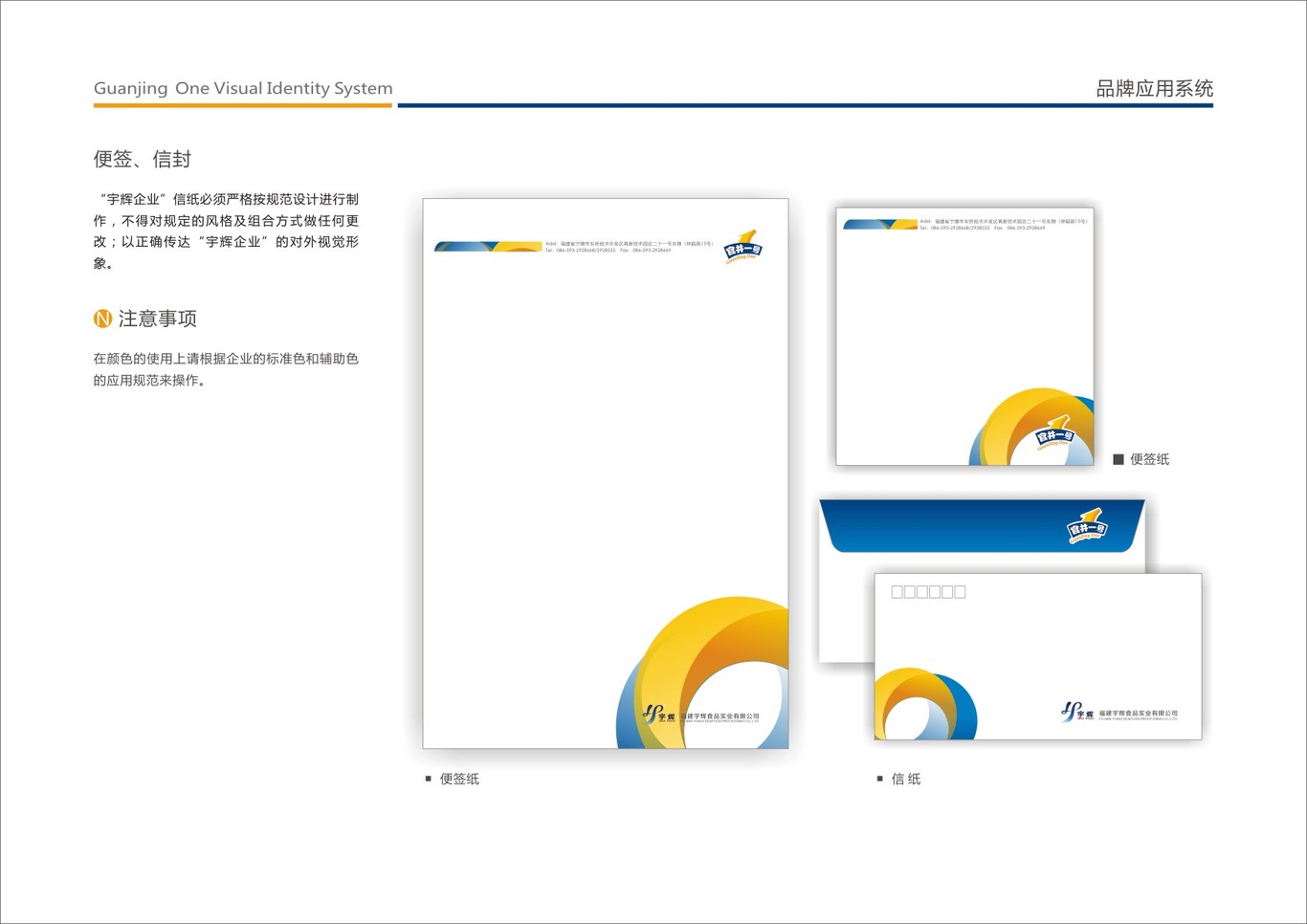
Task: Click the 宇辉 company logo on the front envelope
Action: coord(1119,712)
